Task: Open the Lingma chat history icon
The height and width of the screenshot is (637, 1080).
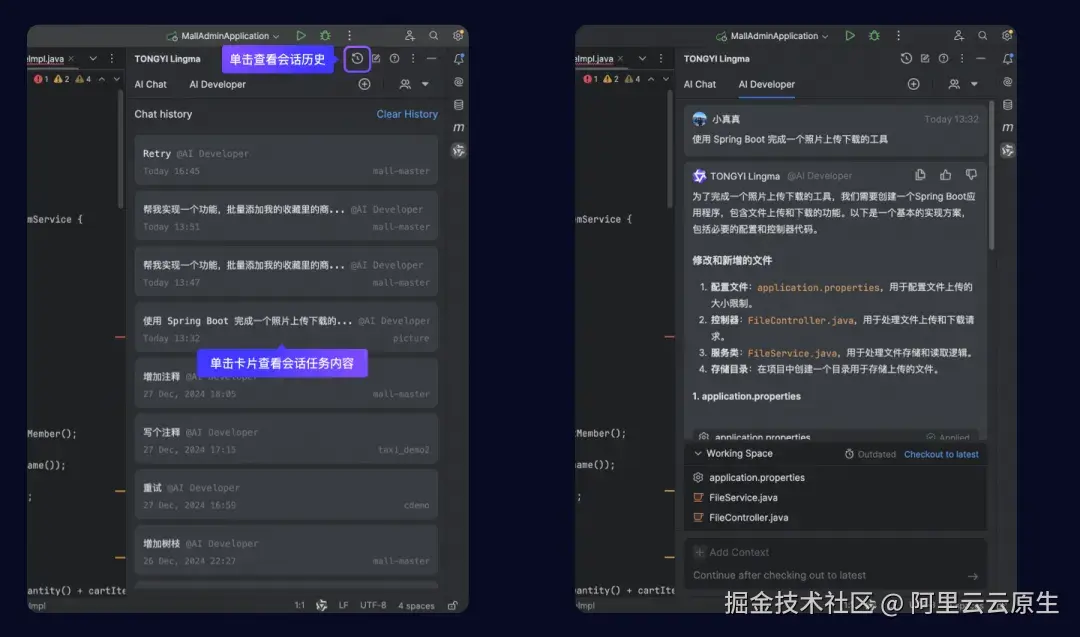Action: pos(357,59)
